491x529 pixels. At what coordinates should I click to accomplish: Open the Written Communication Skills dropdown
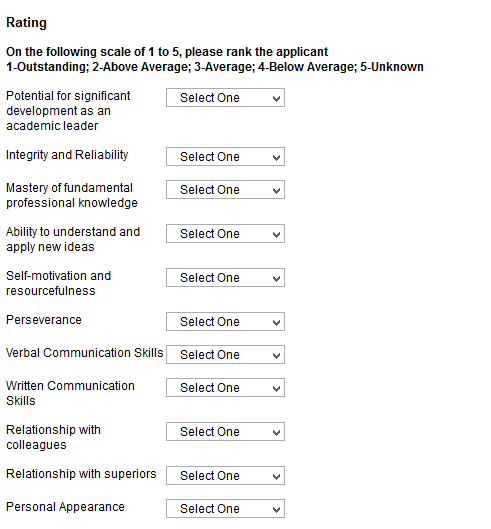click(x=225, y=388)
